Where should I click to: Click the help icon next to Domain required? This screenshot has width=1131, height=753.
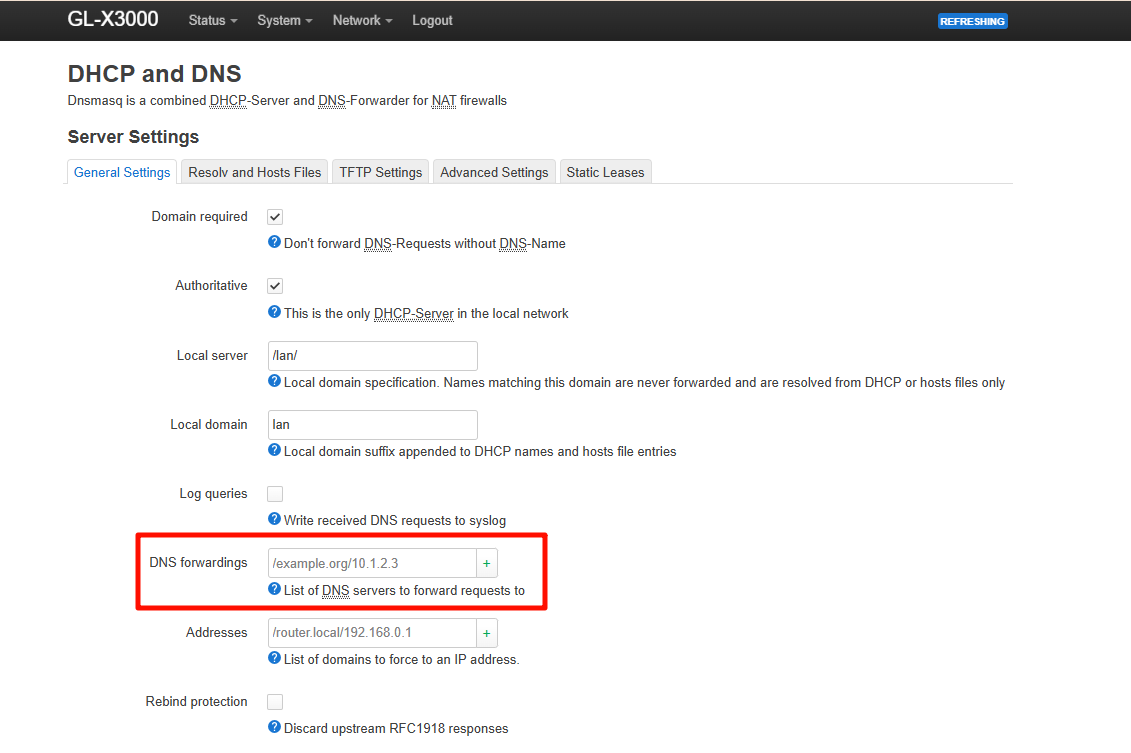click(274, 243)
